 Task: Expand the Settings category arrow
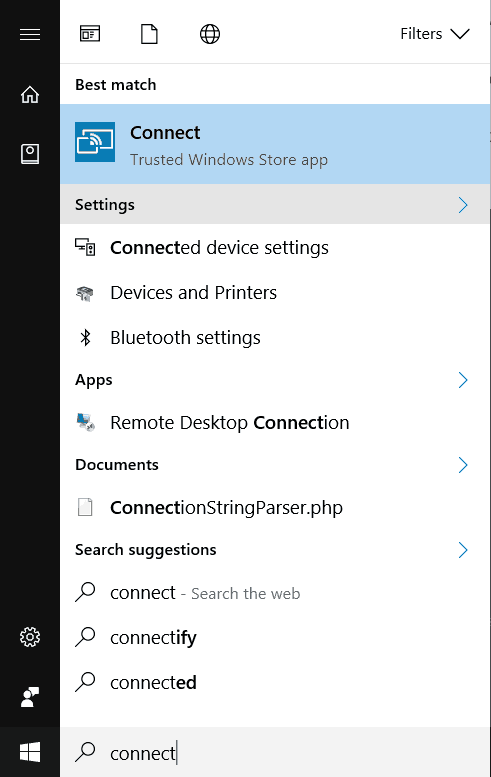[x=463, y=205]
